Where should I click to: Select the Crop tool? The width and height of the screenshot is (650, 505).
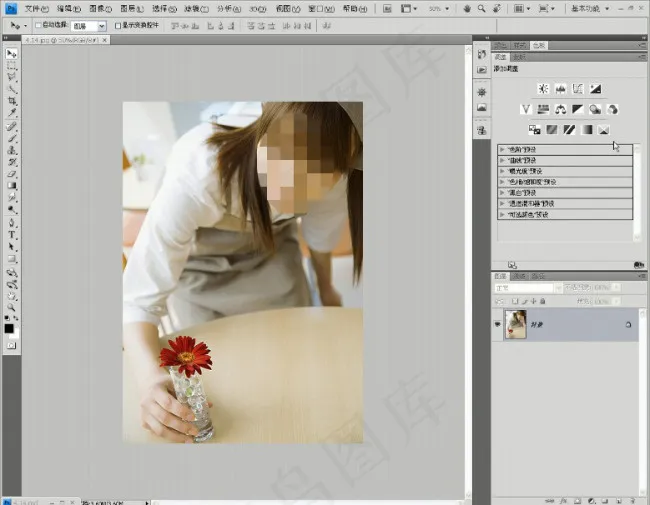point(12,101)
